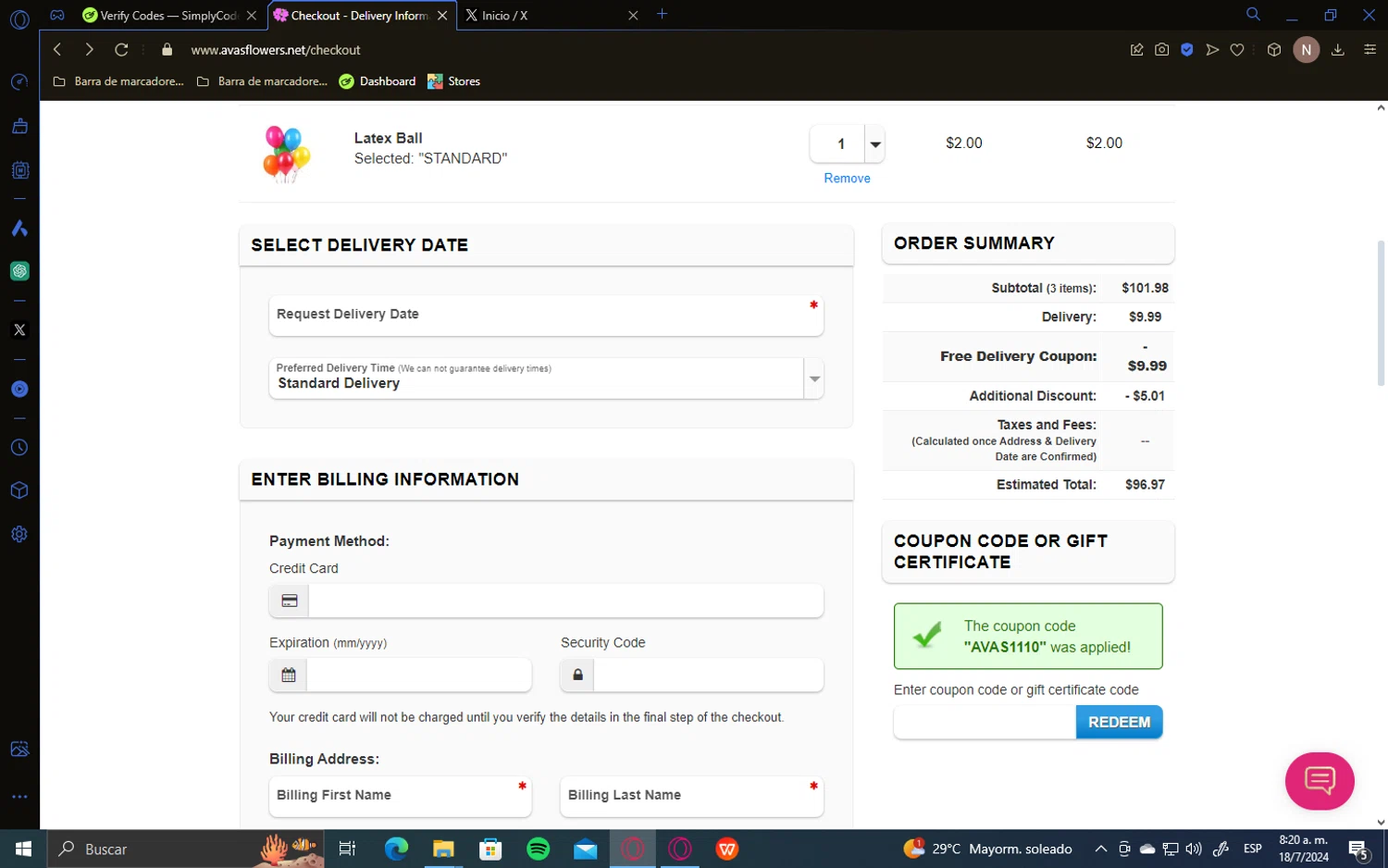Open Spotify from the taskbar

point(538,849)
